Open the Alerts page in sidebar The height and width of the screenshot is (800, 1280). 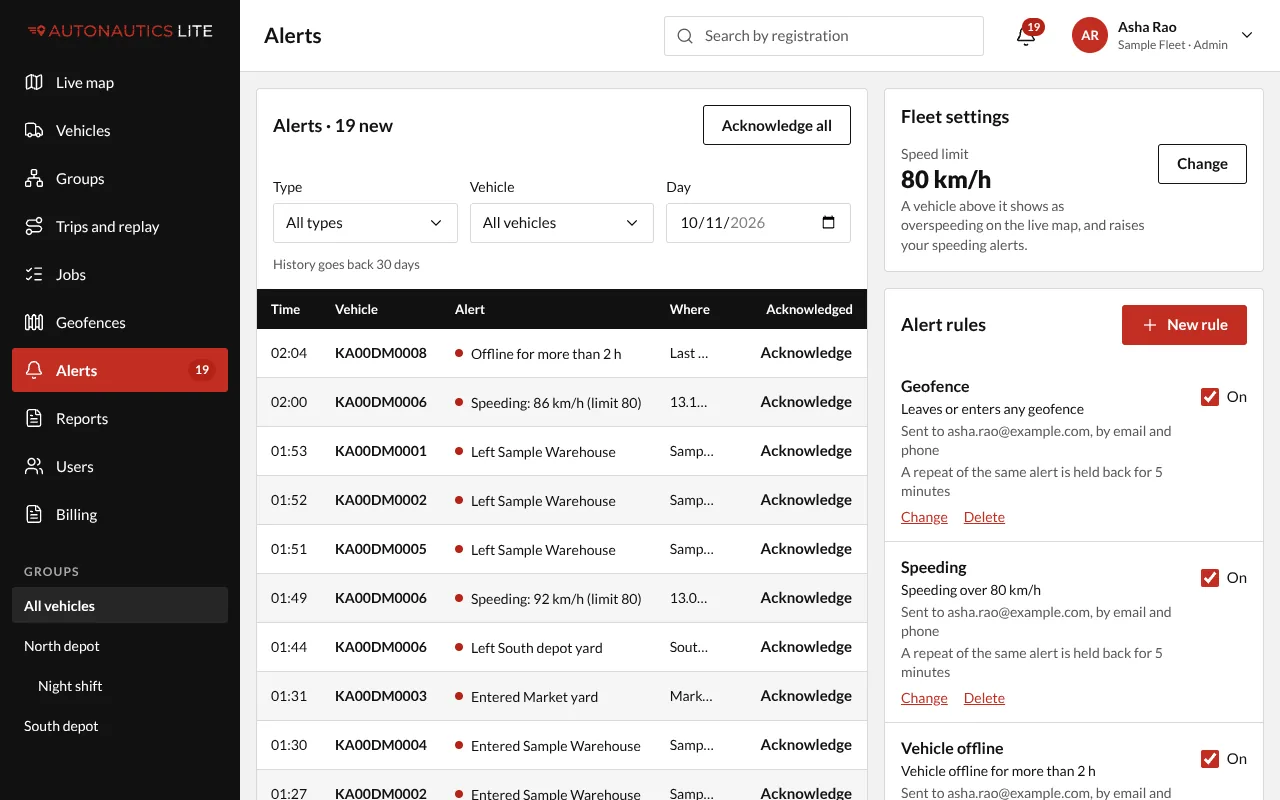click(x=120, y=370)
